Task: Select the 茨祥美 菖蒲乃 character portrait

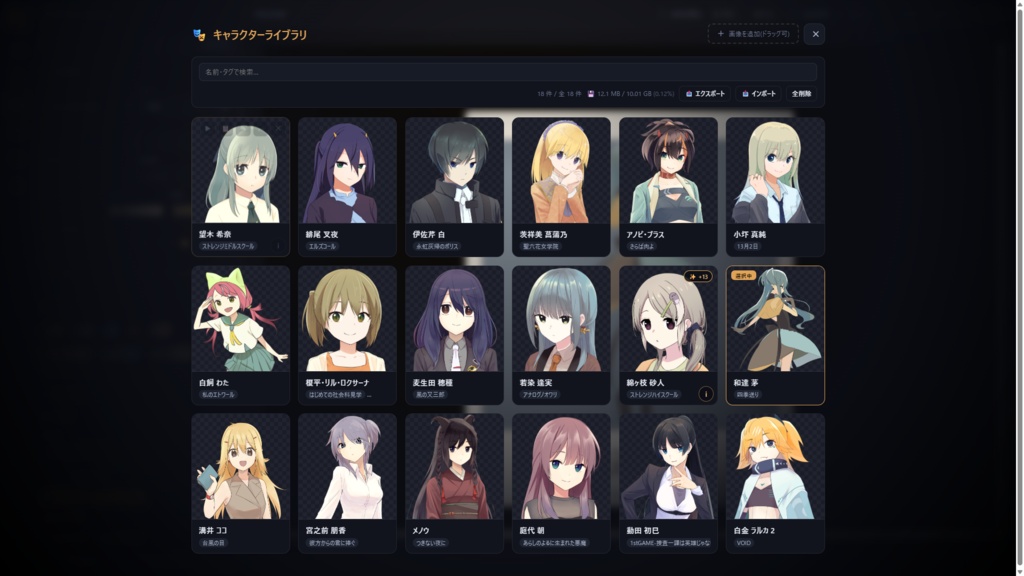Action: point(561,171)
